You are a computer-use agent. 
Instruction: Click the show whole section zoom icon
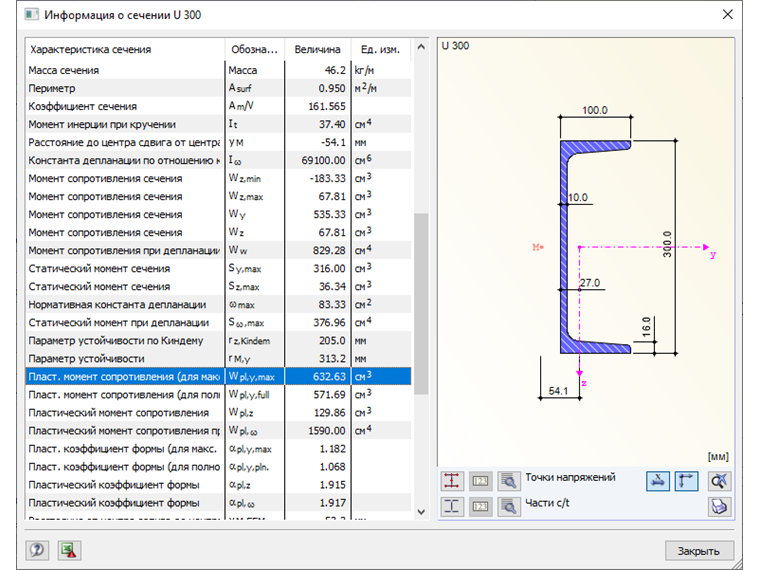[x=719, y=481]
